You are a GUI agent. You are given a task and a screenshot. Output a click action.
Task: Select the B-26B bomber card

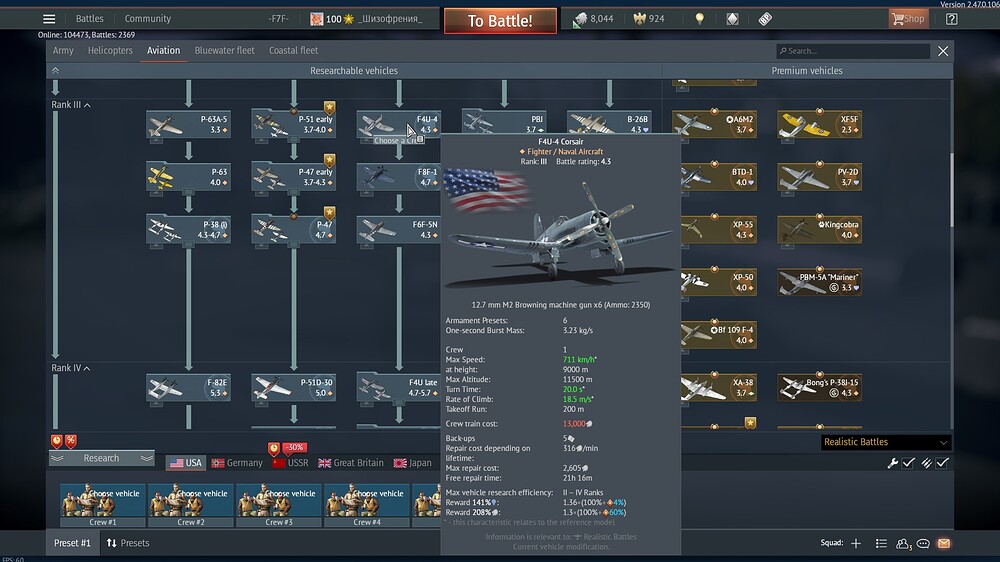609,122
